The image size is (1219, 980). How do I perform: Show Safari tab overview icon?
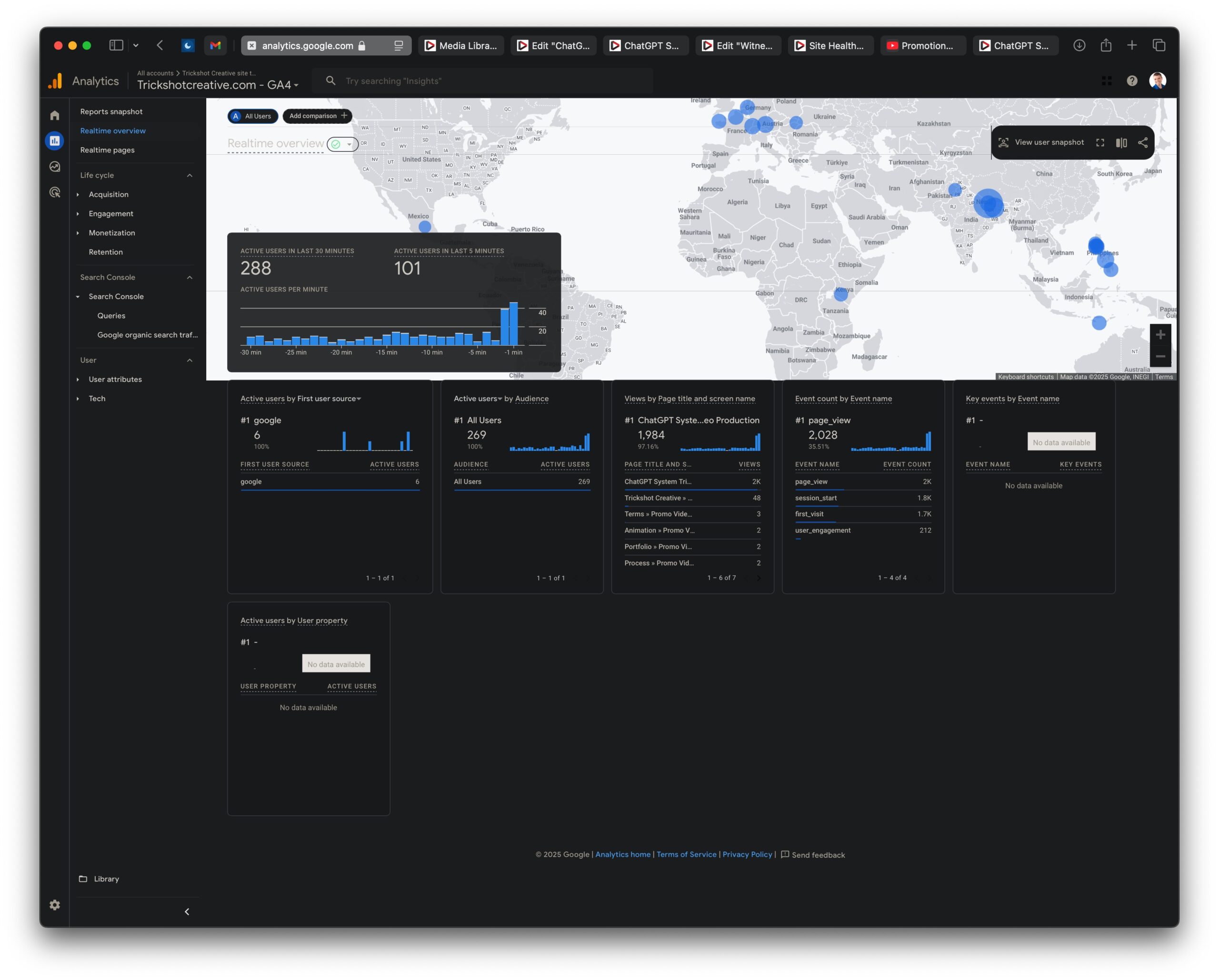point(1159,45)
